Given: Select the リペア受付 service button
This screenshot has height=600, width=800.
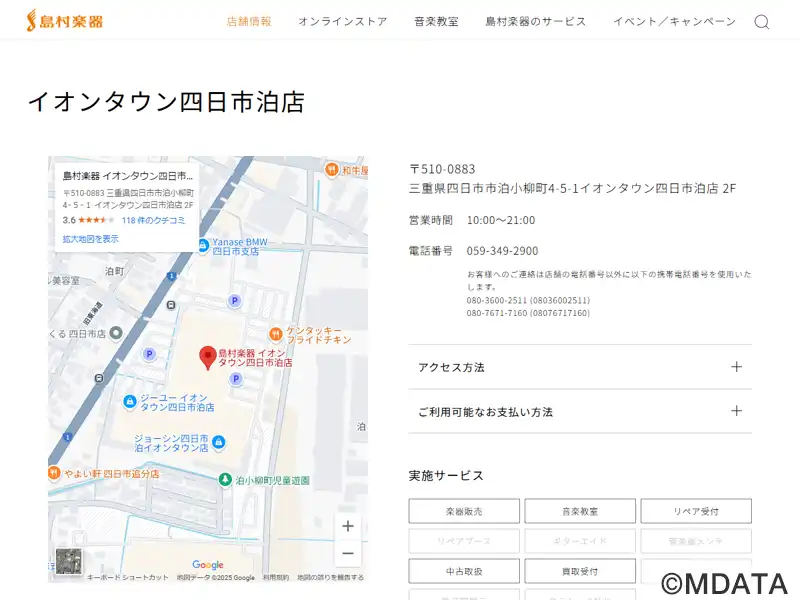Looking at the screenshot, I should pyautogui.click(x=696, y=511).
